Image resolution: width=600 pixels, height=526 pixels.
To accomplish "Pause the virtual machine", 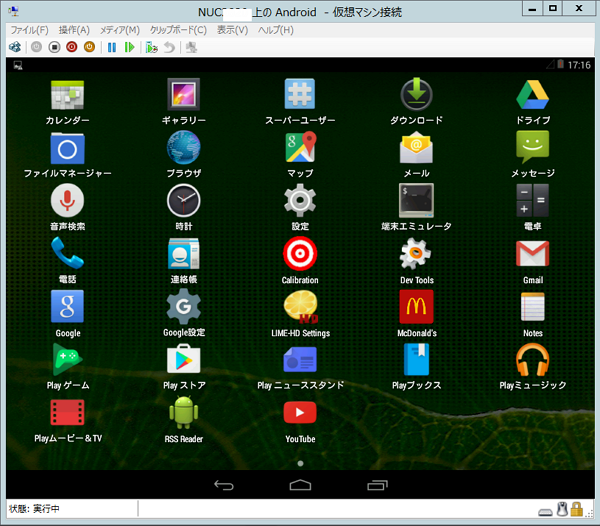I will tap(112, 47).
